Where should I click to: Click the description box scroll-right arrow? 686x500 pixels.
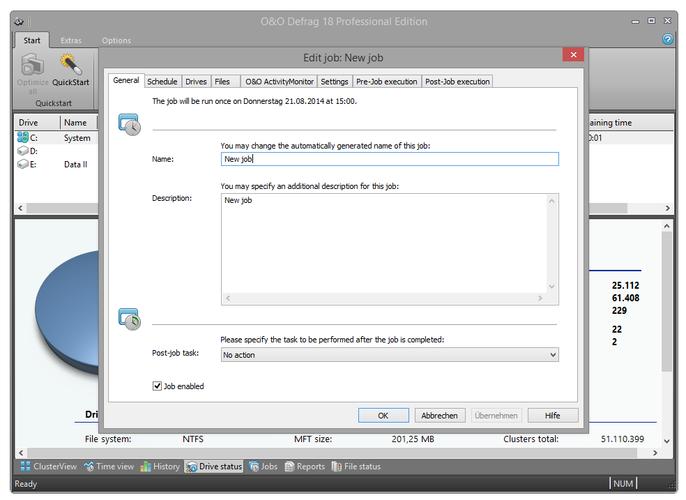pyautogui.click(x=540, y=298)
